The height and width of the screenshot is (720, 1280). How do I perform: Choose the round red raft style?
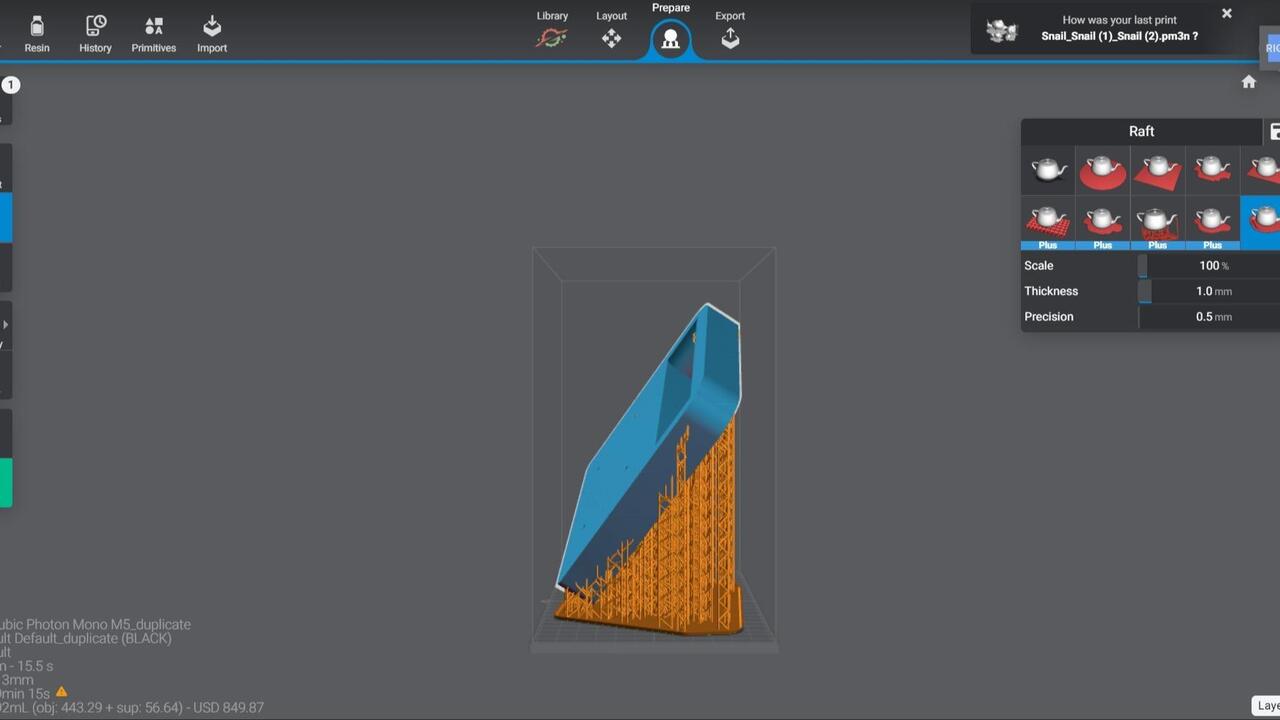[1102, 170]
